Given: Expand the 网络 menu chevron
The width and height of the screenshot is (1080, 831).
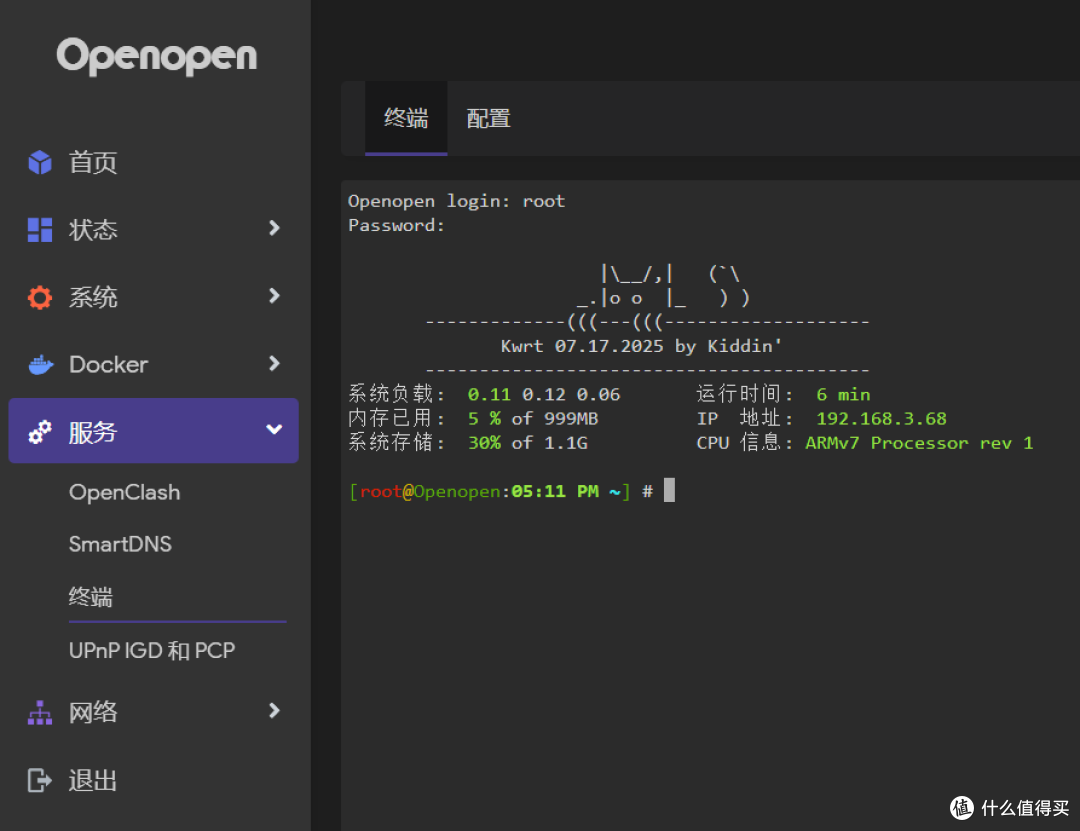Looking at the screenshot, I should (x=274, y=711).
